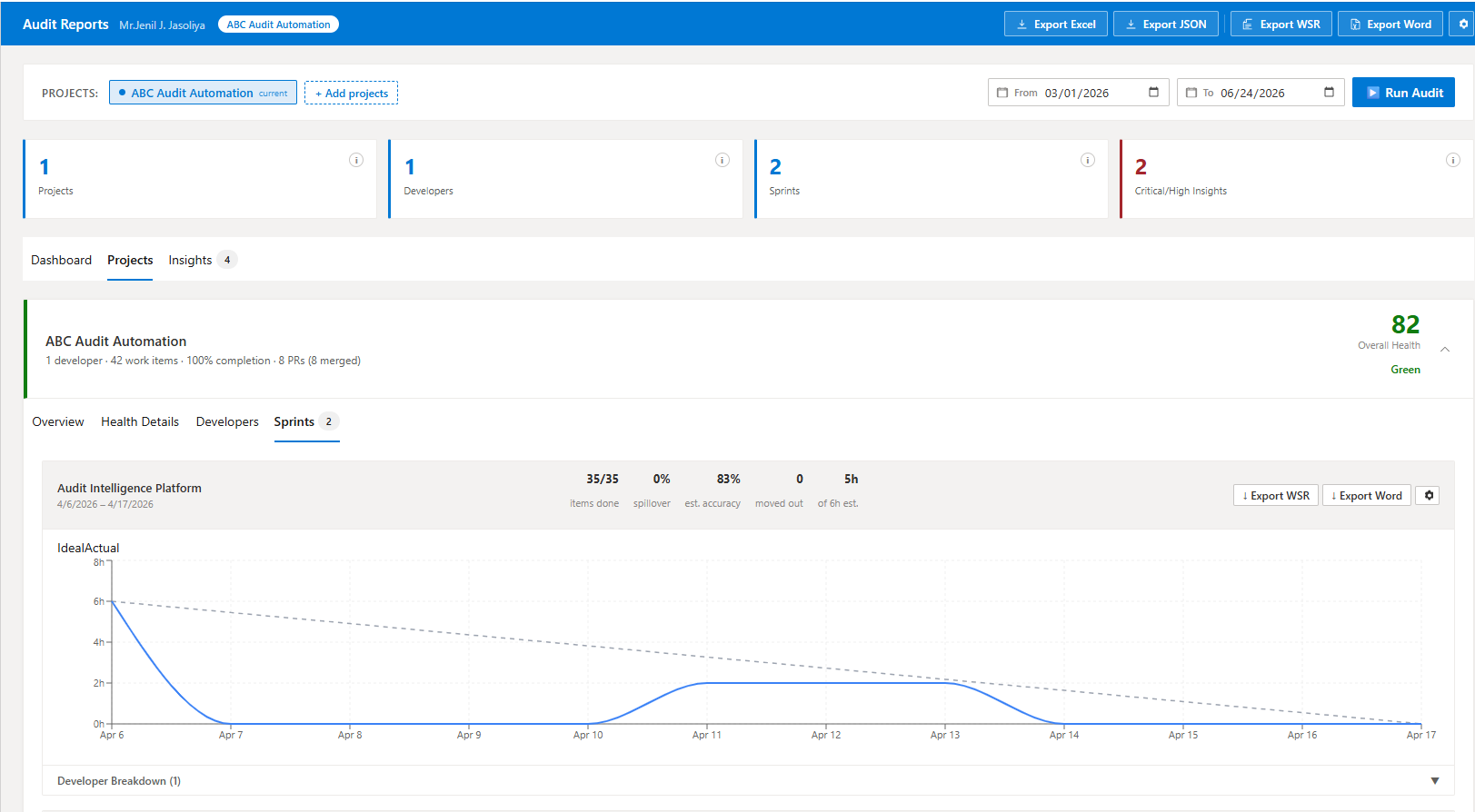This screenshot has width=1475, height=812.
Task: Open the Developers sub-tab
Action: click(x=227, y=421)
